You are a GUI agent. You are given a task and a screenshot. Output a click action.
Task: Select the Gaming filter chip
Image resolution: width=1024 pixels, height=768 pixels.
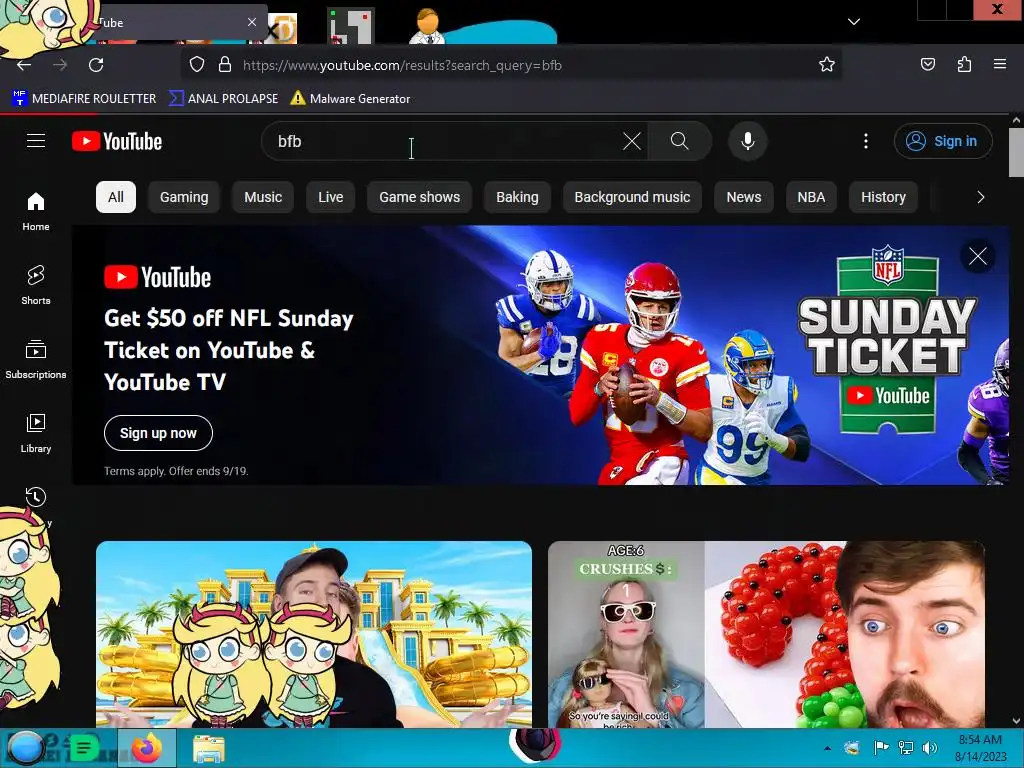click(184, 197)
